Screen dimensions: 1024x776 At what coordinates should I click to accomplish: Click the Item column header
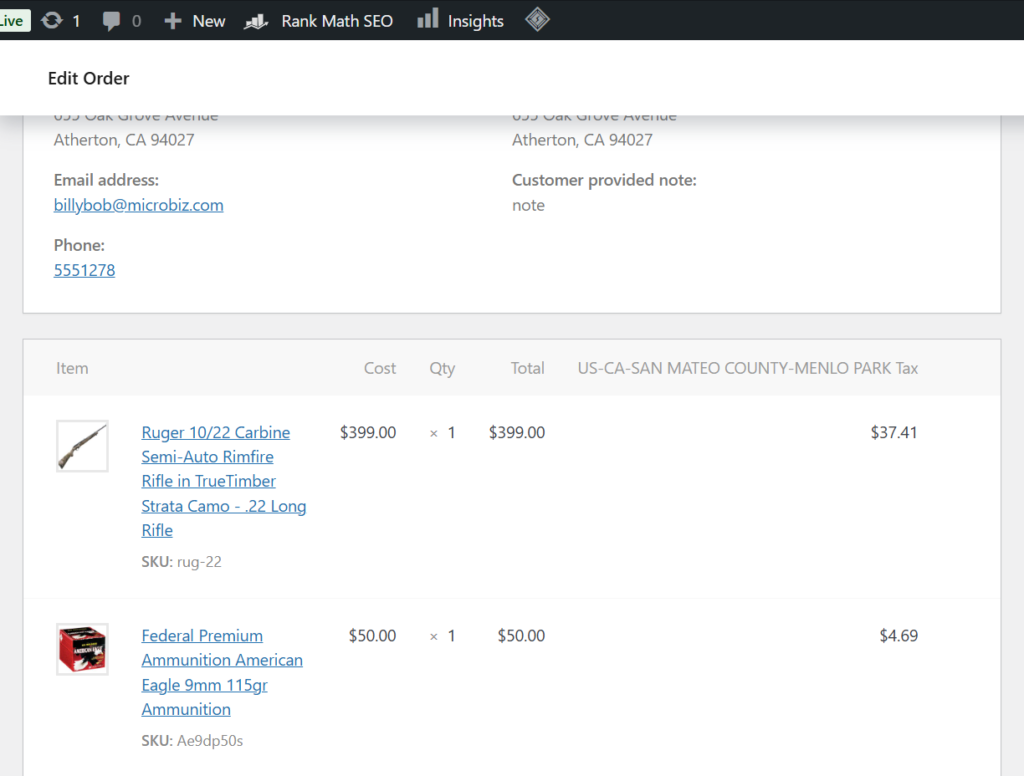(x=72, y=368)
